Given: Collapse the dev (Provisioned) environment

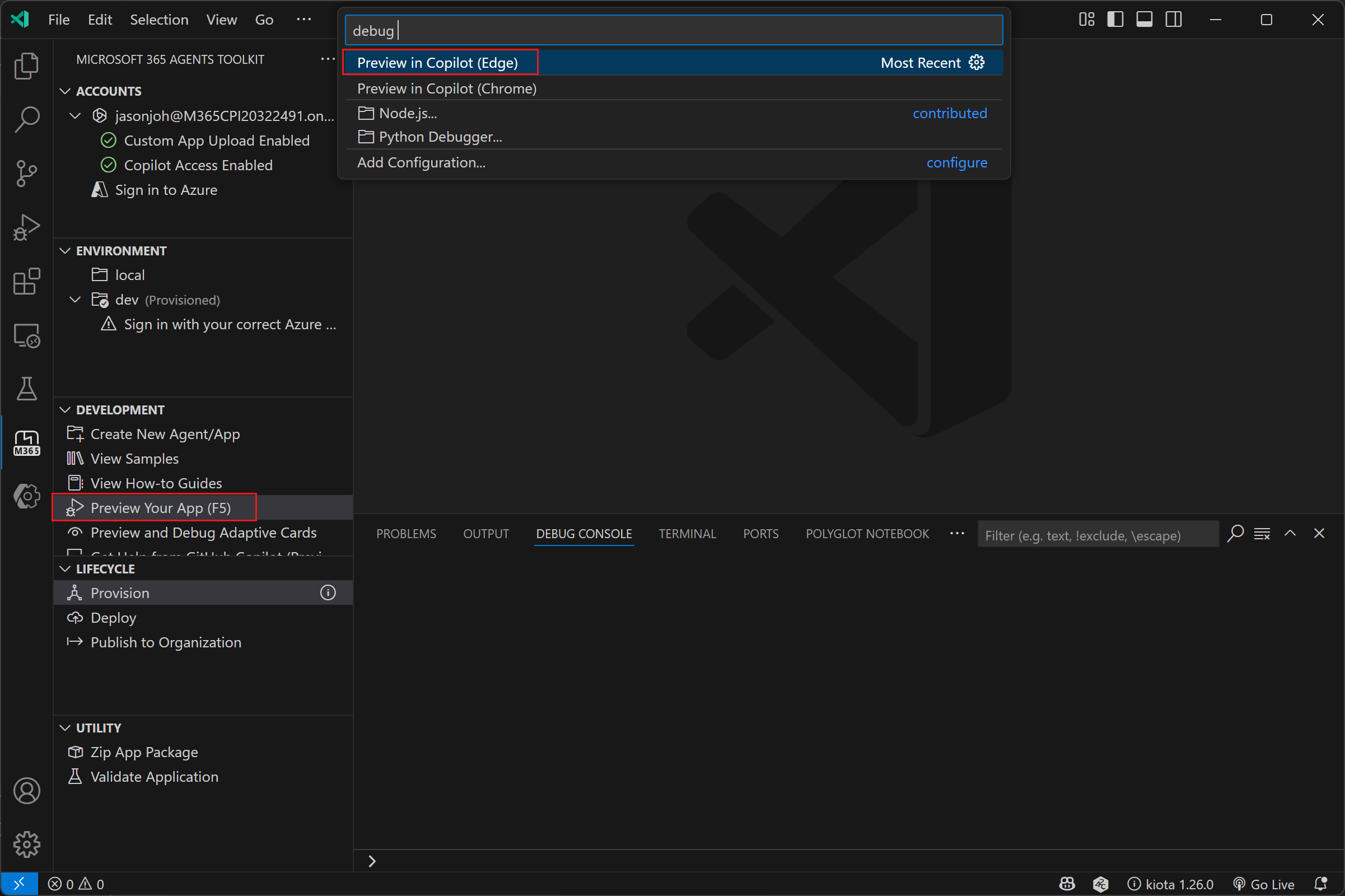Looking at the screenshot, I should [x=74, y=300].
